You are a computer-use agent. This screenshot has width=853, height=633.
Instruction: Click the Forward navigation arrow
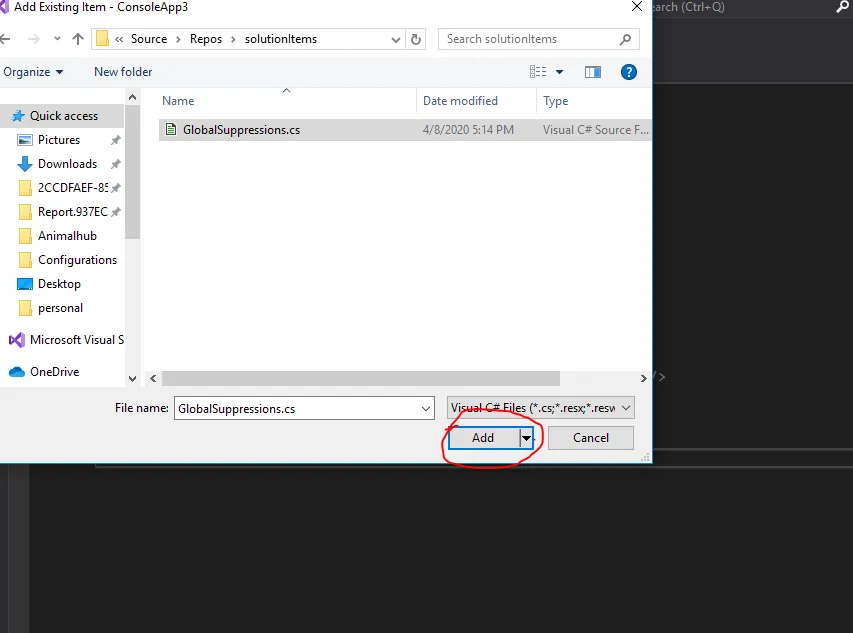click(34, 39)
